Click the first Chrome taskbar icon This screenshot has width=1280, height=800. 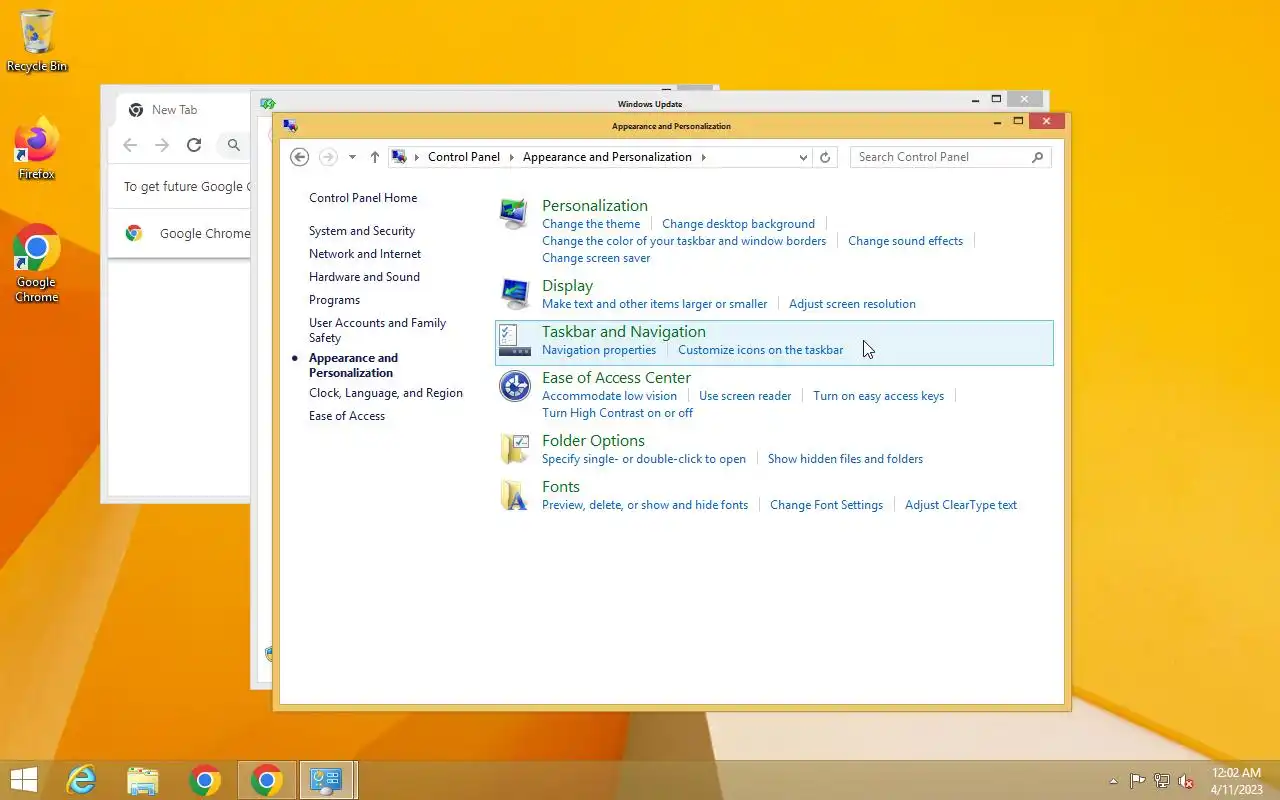click(x=205, y=780)
